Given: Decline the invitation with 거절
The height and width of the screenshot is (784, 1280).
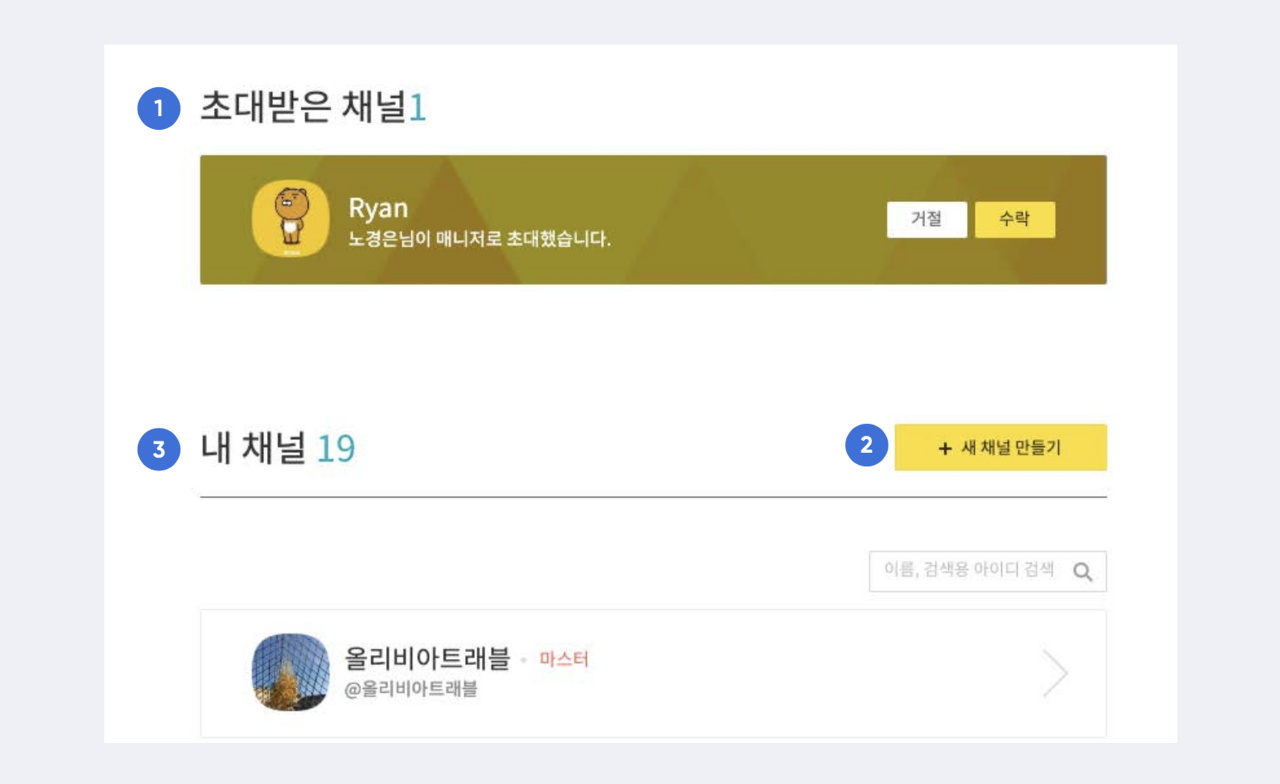Looking at the screenshot, I should point(926,220).
